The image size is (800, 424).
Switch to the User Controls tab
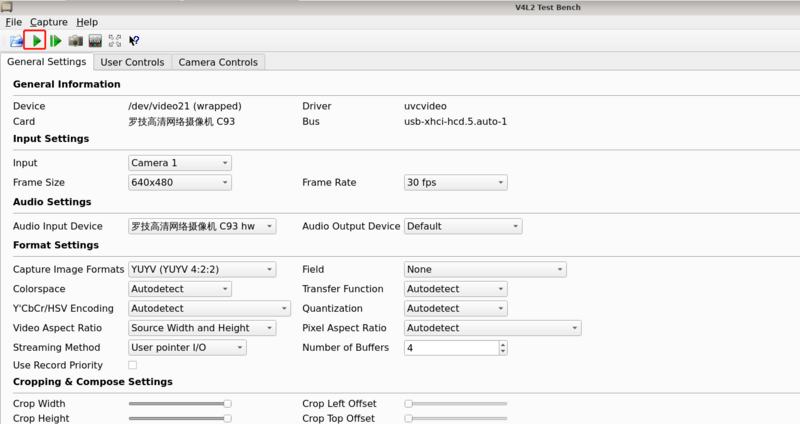[132, 62]
